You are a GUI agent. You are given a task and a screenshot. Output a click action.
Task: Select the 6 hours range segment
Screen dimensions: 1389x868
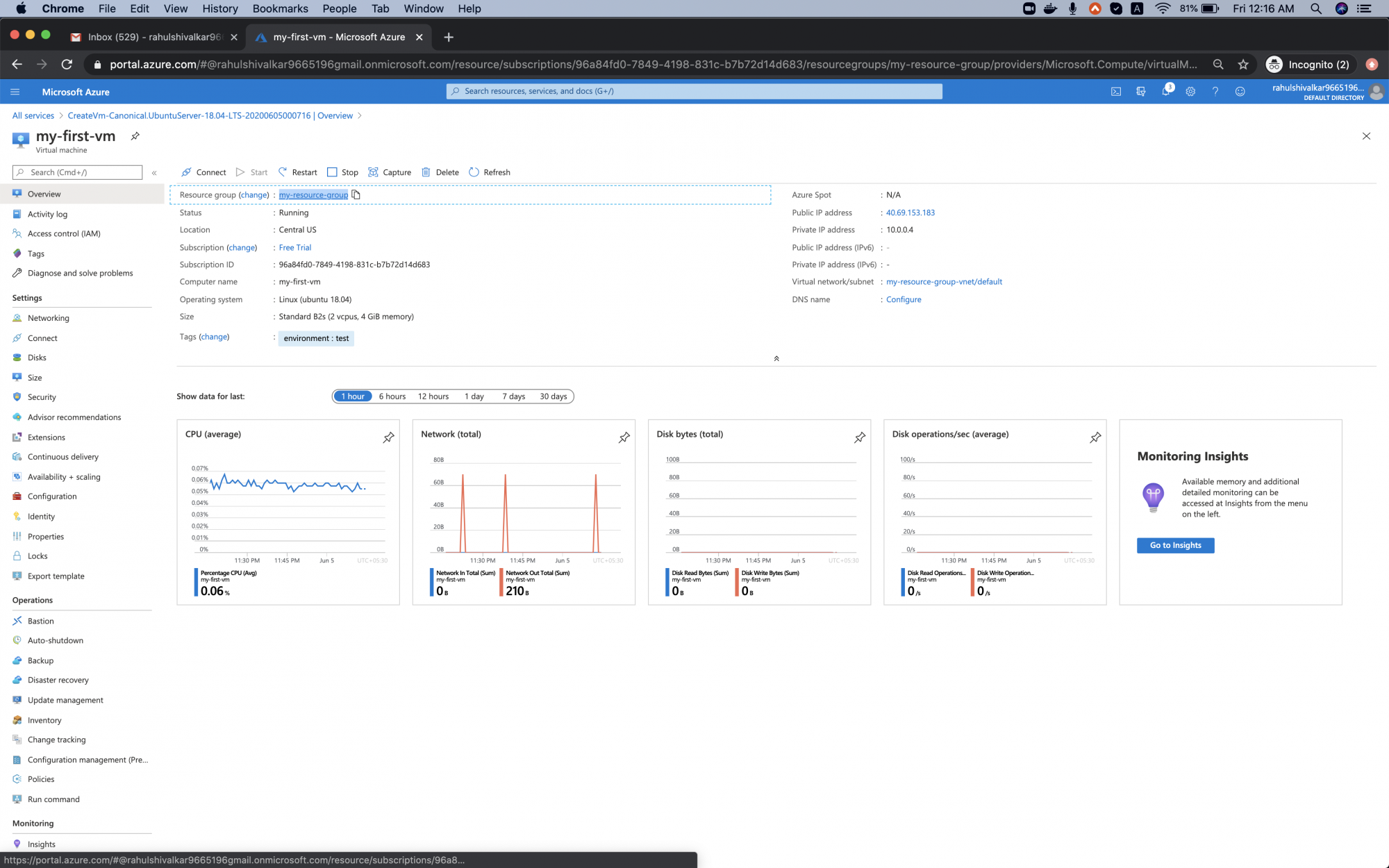392,396
